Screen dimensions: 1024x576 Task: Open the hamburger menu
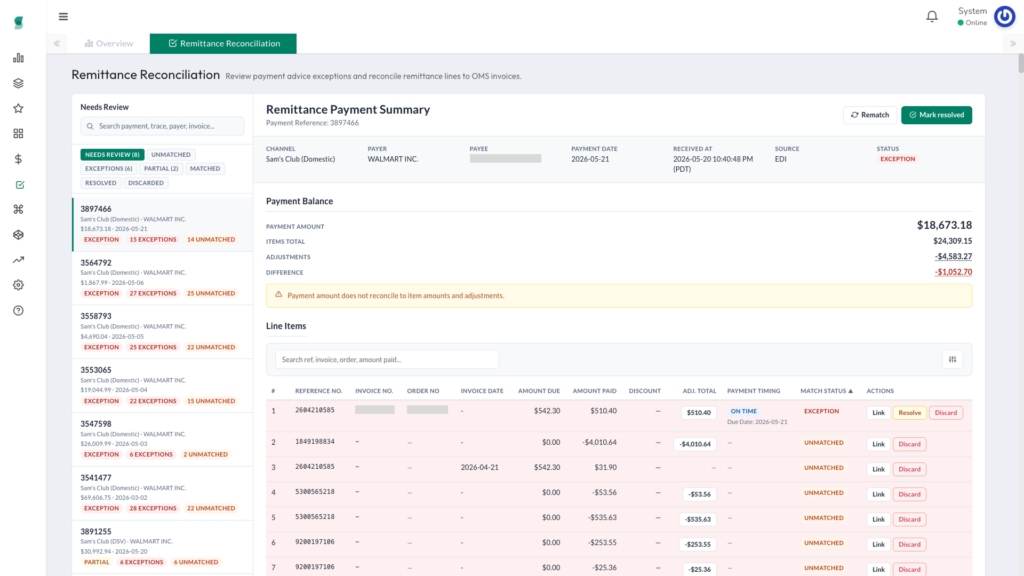click(63, 16)
